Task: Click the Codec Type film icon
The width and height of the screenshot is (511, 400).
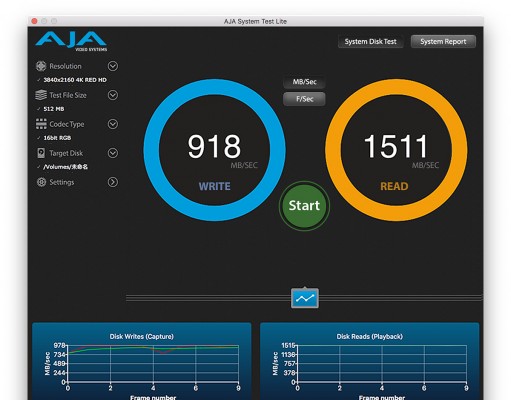Action: tap(41, 124)
